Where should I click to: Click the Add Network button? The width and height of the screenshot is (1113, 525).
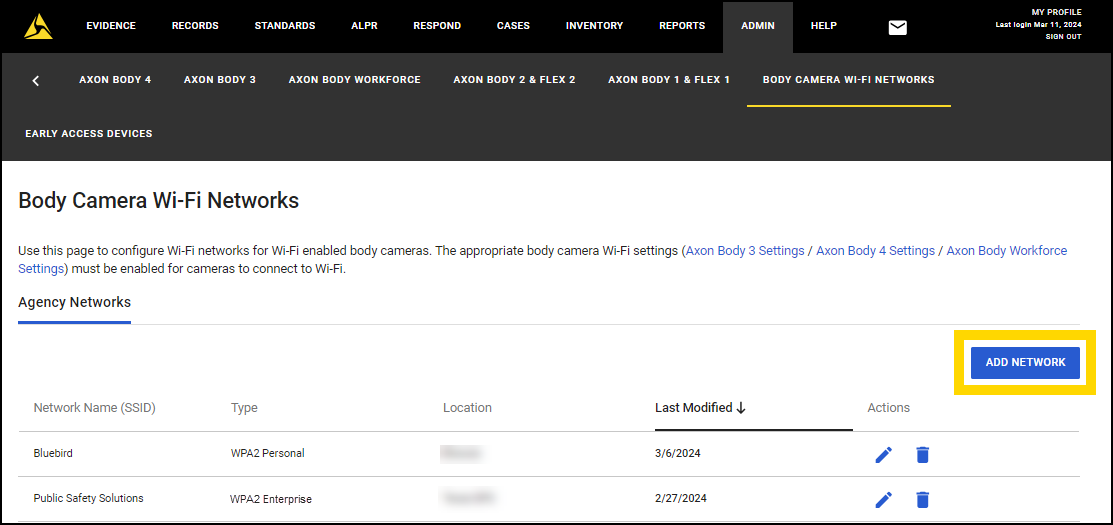pyautogui.click(x=1025, y=362)
